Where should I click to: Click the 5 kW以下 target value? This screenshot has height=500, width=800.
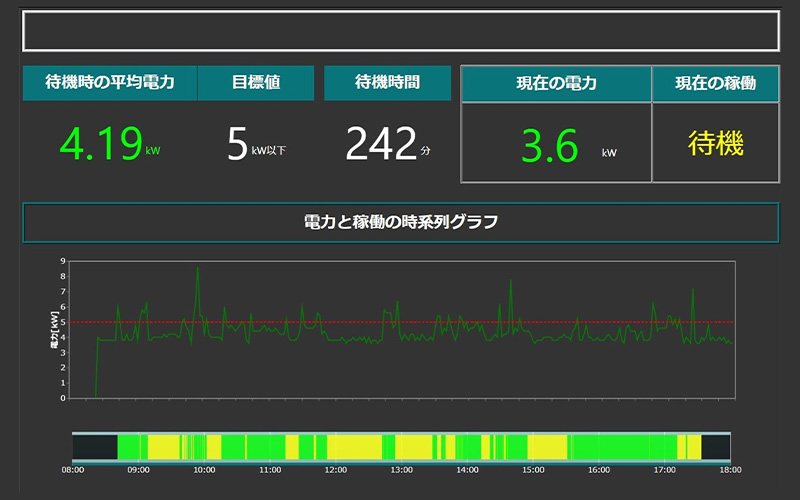[256, 144]
